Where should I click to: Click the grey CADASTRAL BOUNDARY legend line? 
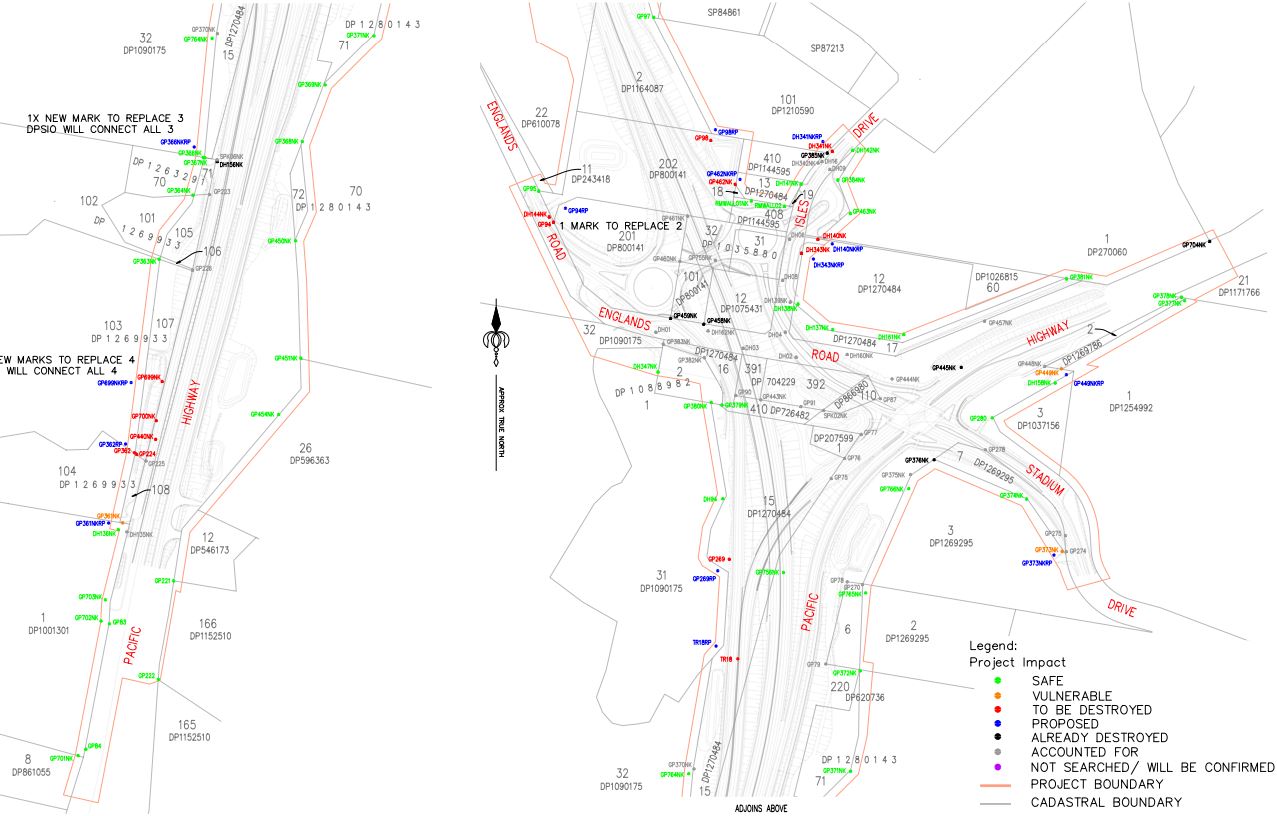999,803
